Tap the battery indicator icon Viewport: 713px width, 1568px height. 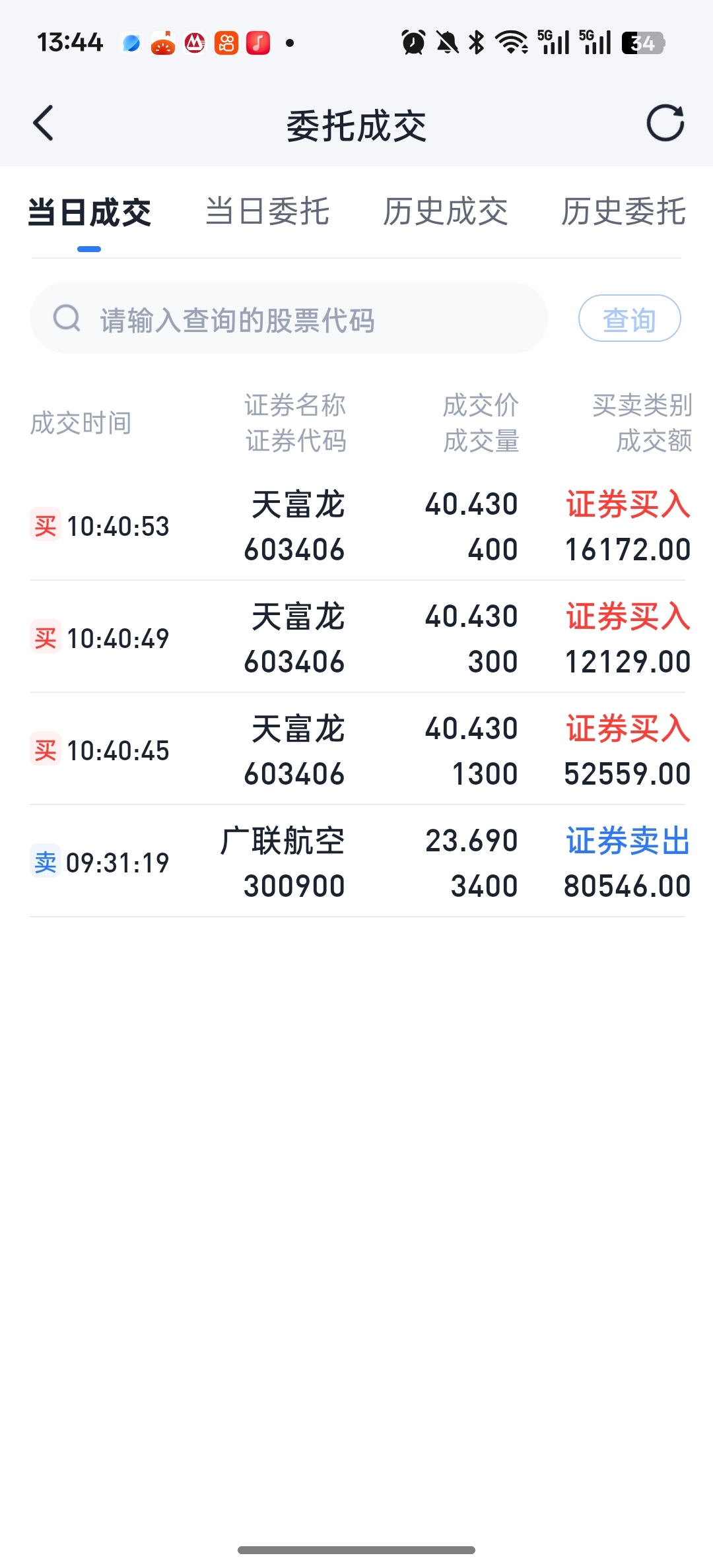[642, 43]
